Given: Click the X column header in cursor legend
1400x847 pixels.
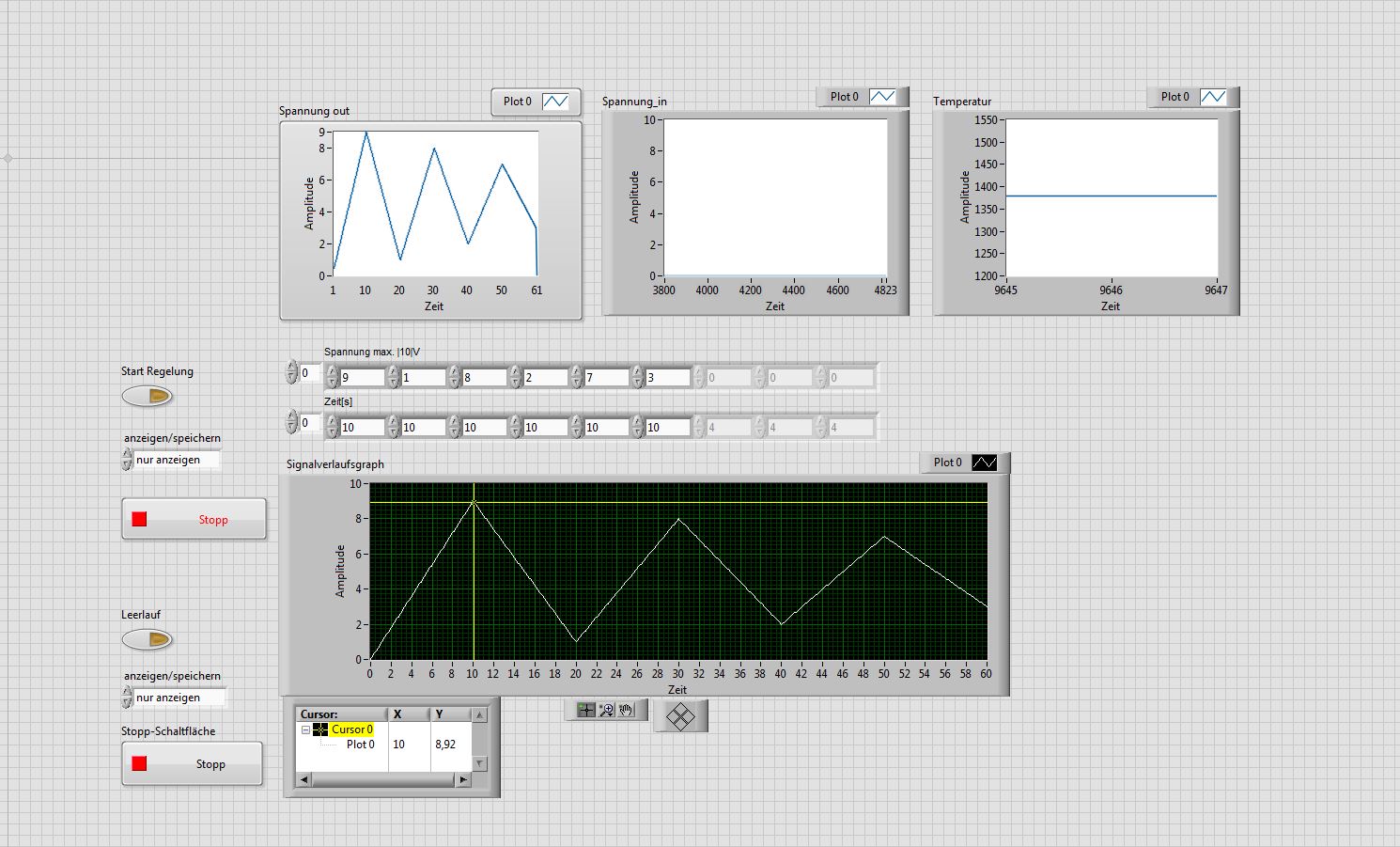Looking at the screenshot, I should [x=409, y=714].
